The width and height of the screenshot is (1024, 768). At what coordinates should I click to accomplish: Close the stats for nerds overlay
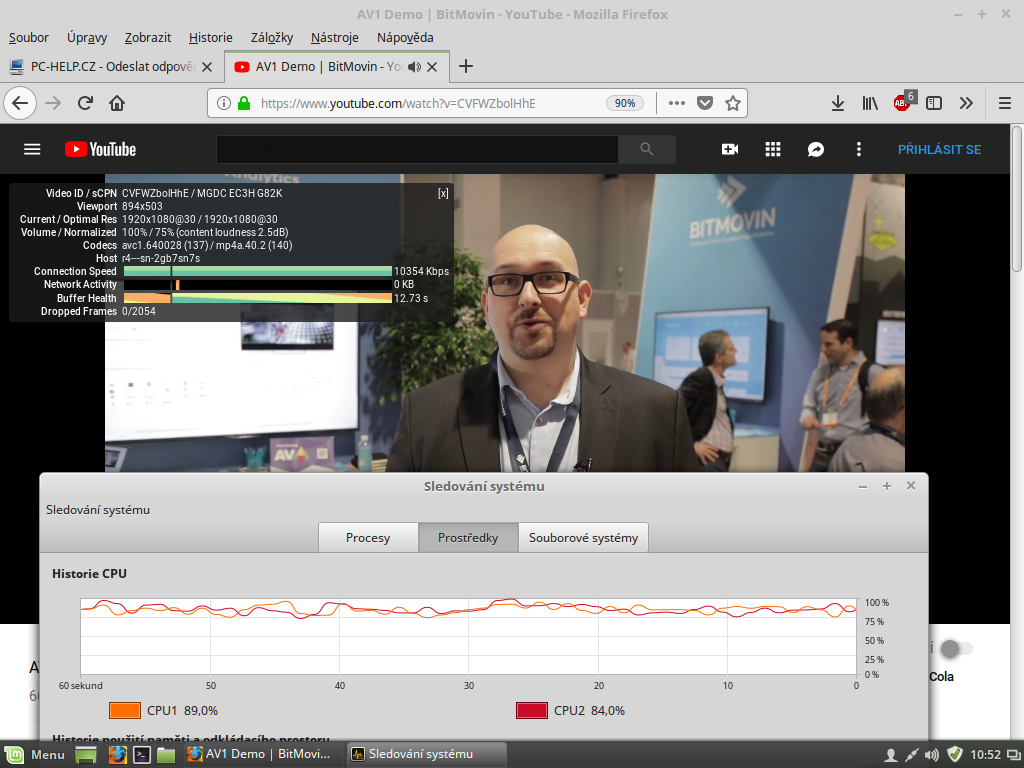443,193
